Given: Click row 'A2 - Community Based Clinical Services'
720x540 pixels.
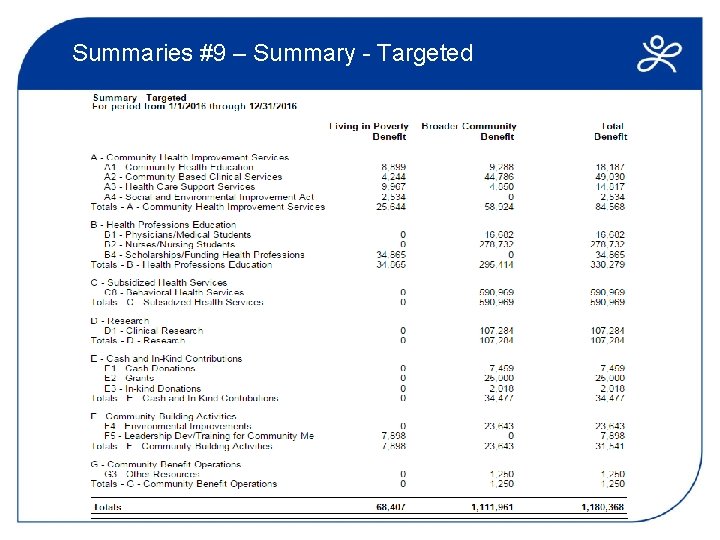Looking at the screenshot, I should click(364, 177).
